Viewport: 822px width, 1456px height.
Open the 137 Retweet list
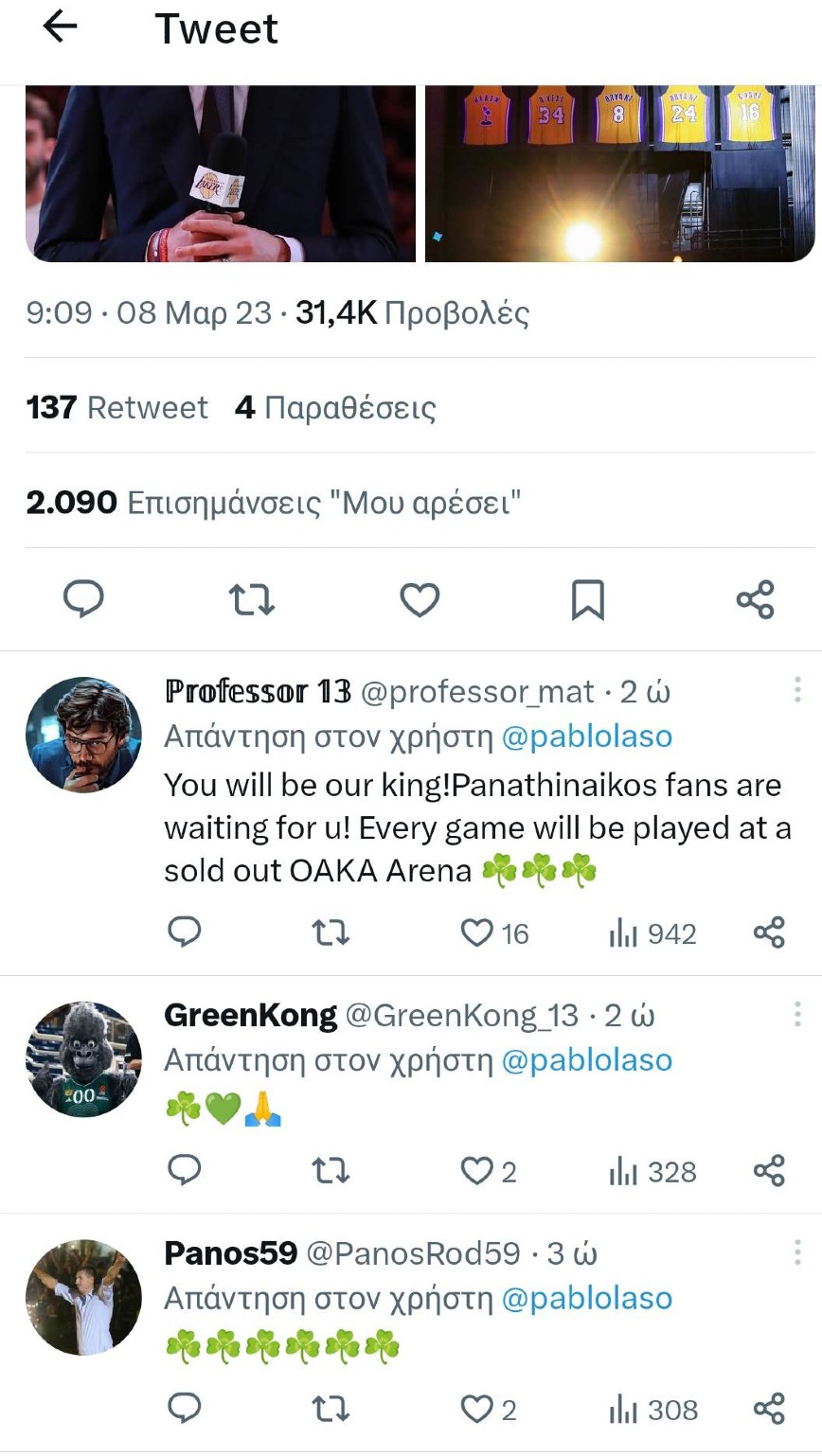click(x=116, y=408)
